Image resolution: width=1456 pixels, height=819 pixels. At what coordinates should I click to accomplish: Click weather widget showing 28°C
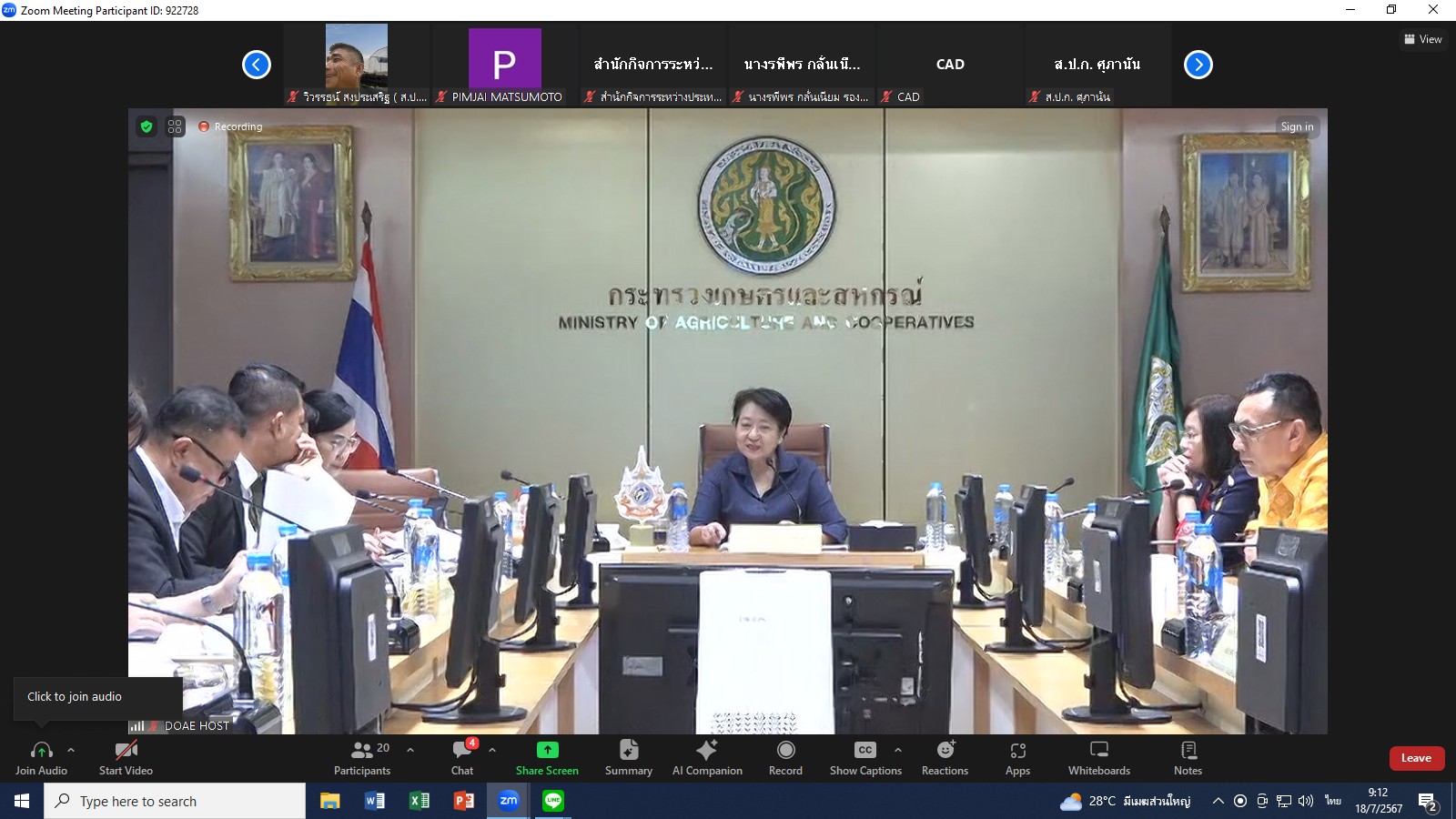click(1125, 801)
